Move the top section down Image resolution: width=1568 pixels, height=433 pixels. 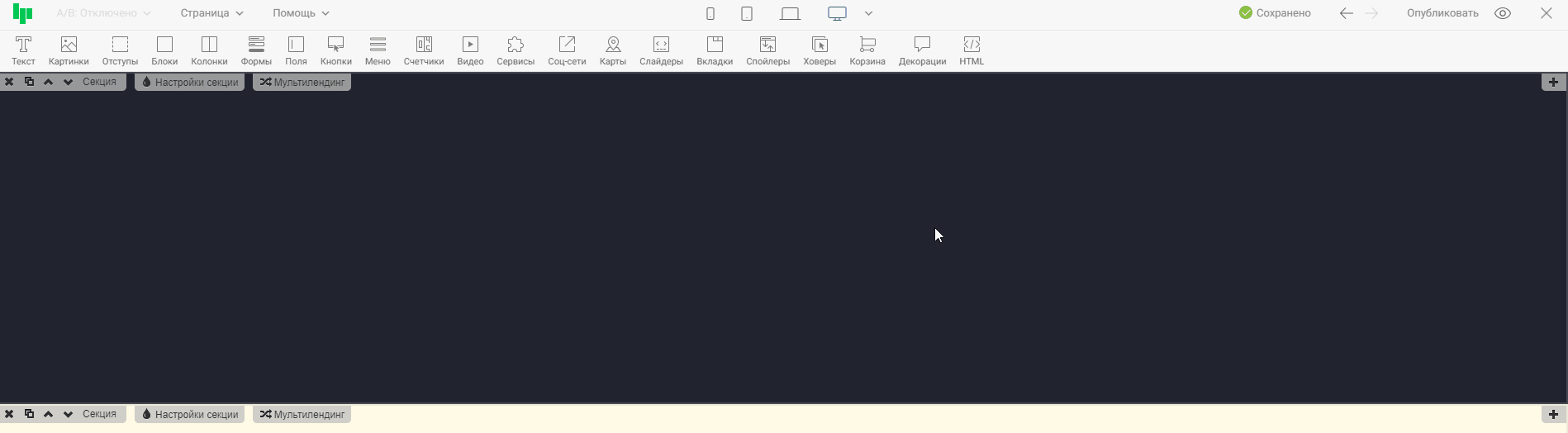click(x=68, y=82)
